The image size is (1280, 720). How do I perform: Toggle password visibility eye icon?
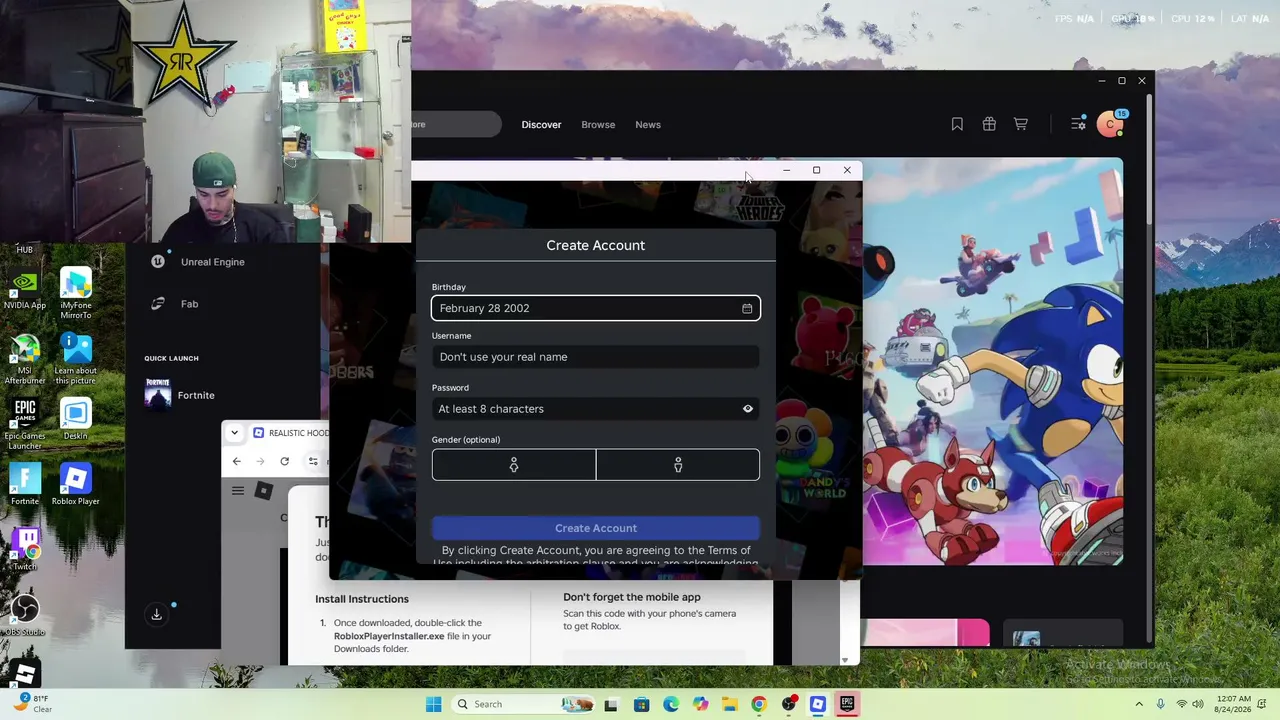pyautogui.click(x=747, y=409)
